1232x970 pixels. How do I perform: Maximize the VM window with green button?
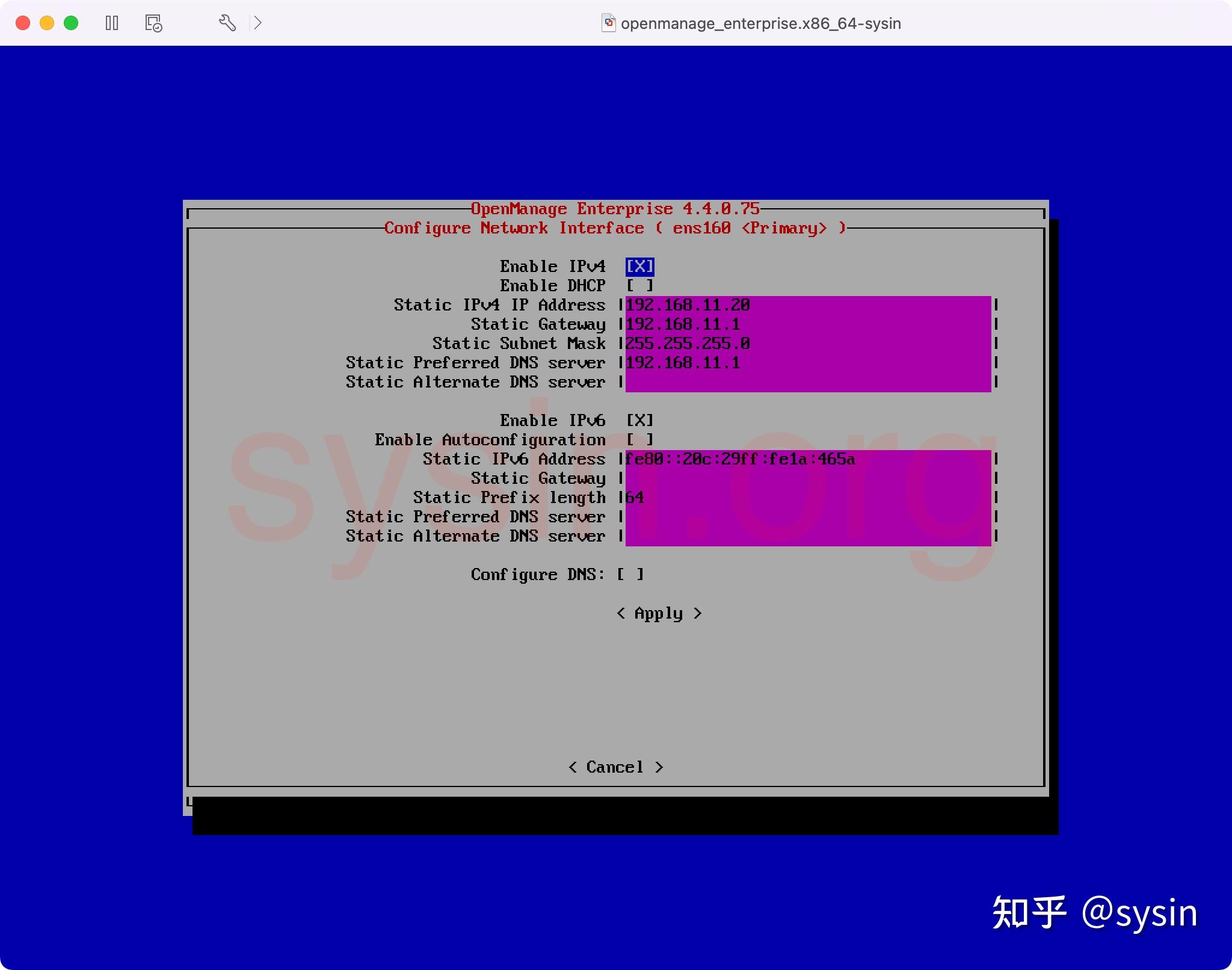[x=71, y=23]
